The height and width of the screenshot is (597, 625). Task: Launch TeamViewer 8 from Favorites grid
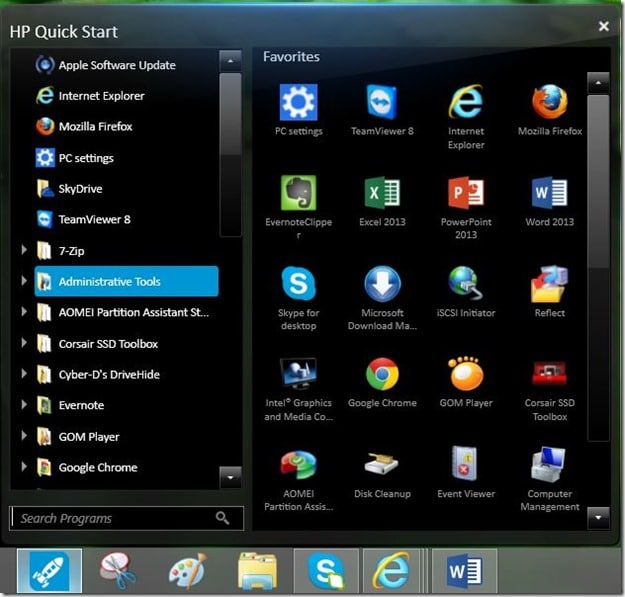382,102
